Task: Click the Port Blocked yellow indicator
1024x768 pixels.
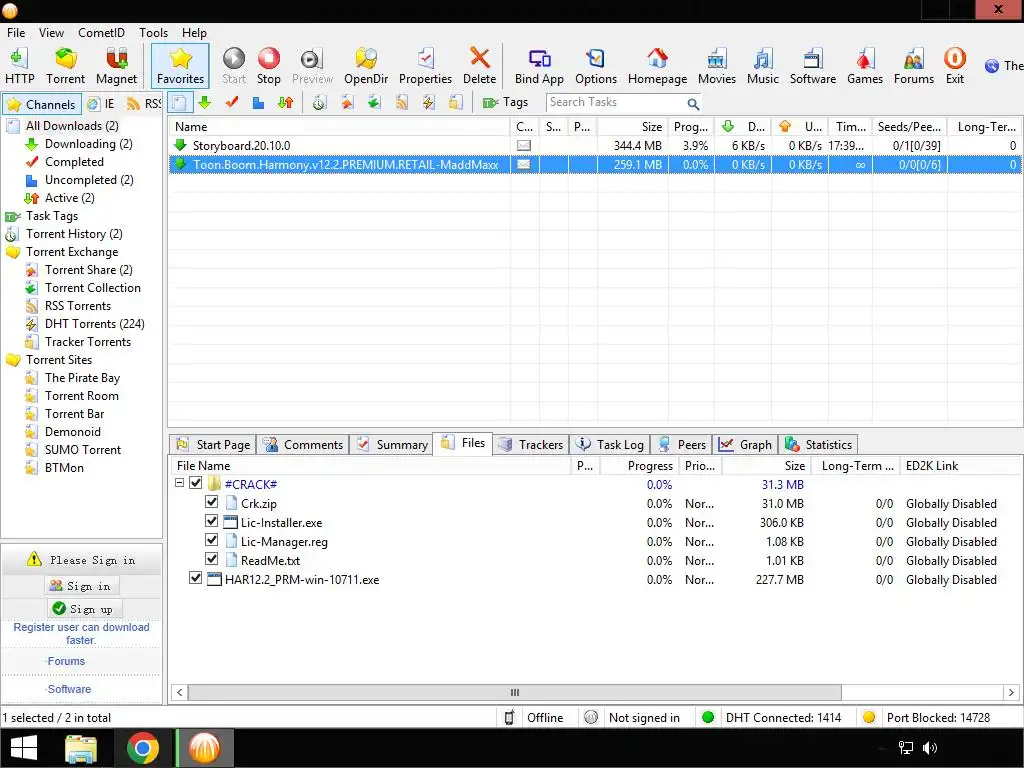Action: coord(869,717)
